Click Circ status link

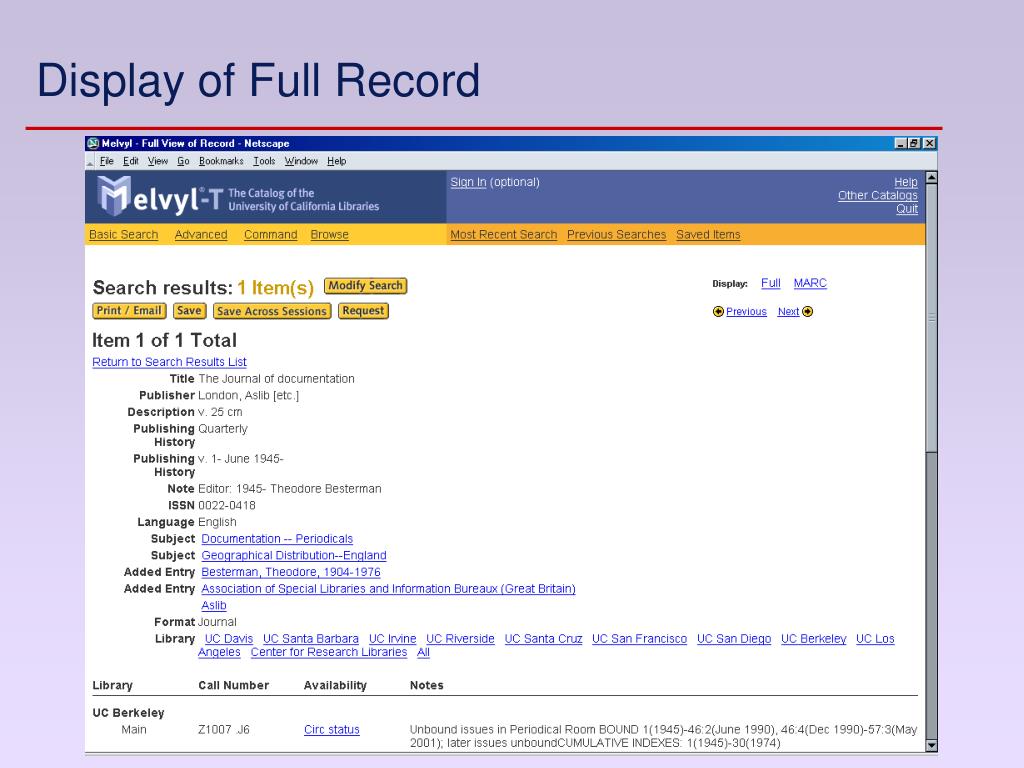[332, 729]
